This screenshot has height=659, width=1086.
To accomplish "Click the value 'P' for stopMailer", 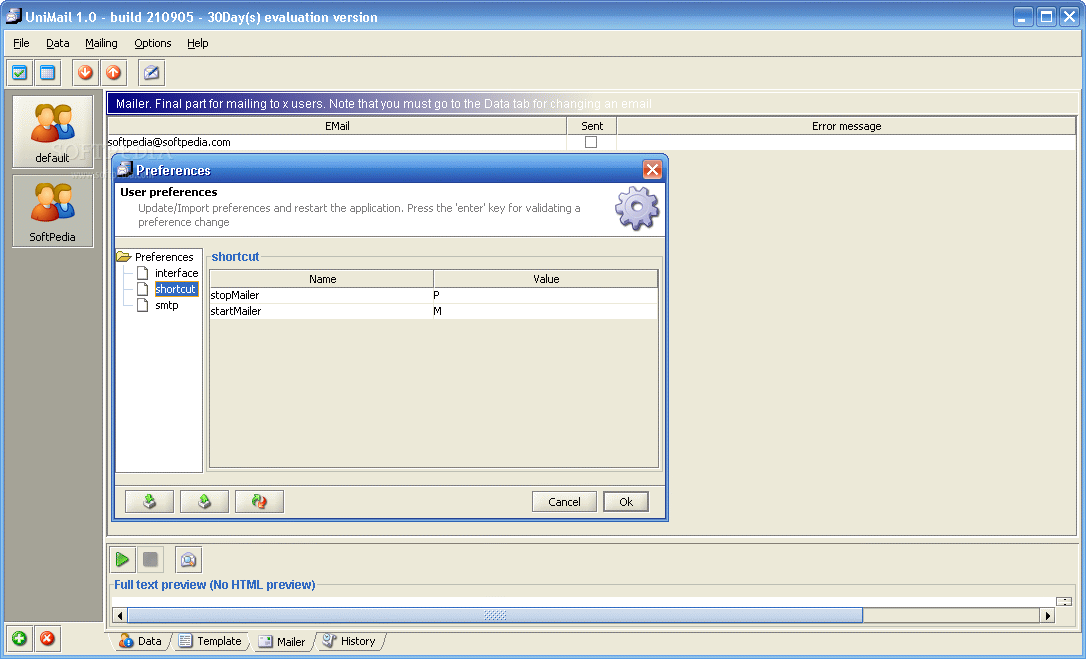I will point(545,295).
